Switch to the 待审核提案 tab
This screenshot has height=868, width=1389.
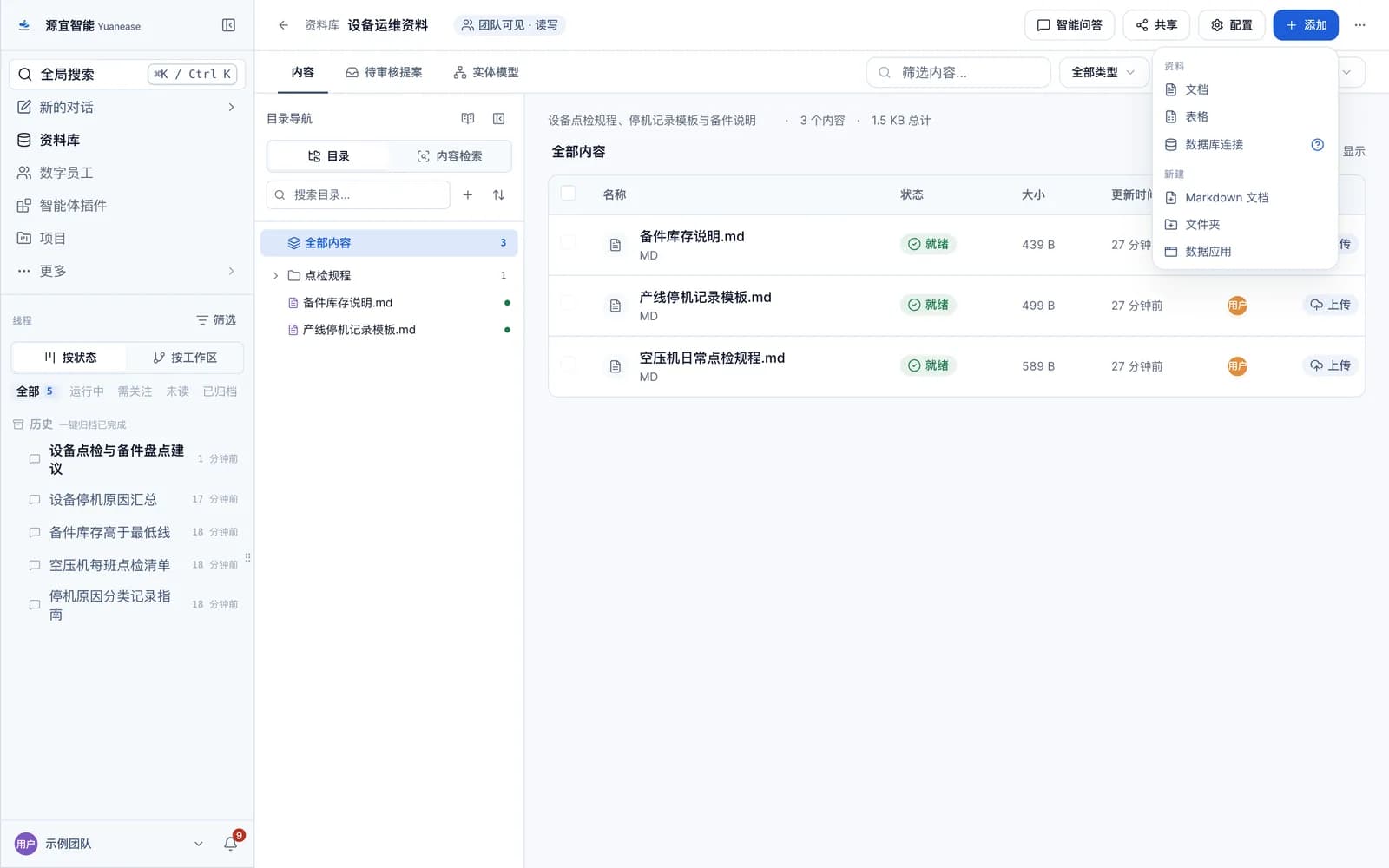tap(384, 72)
